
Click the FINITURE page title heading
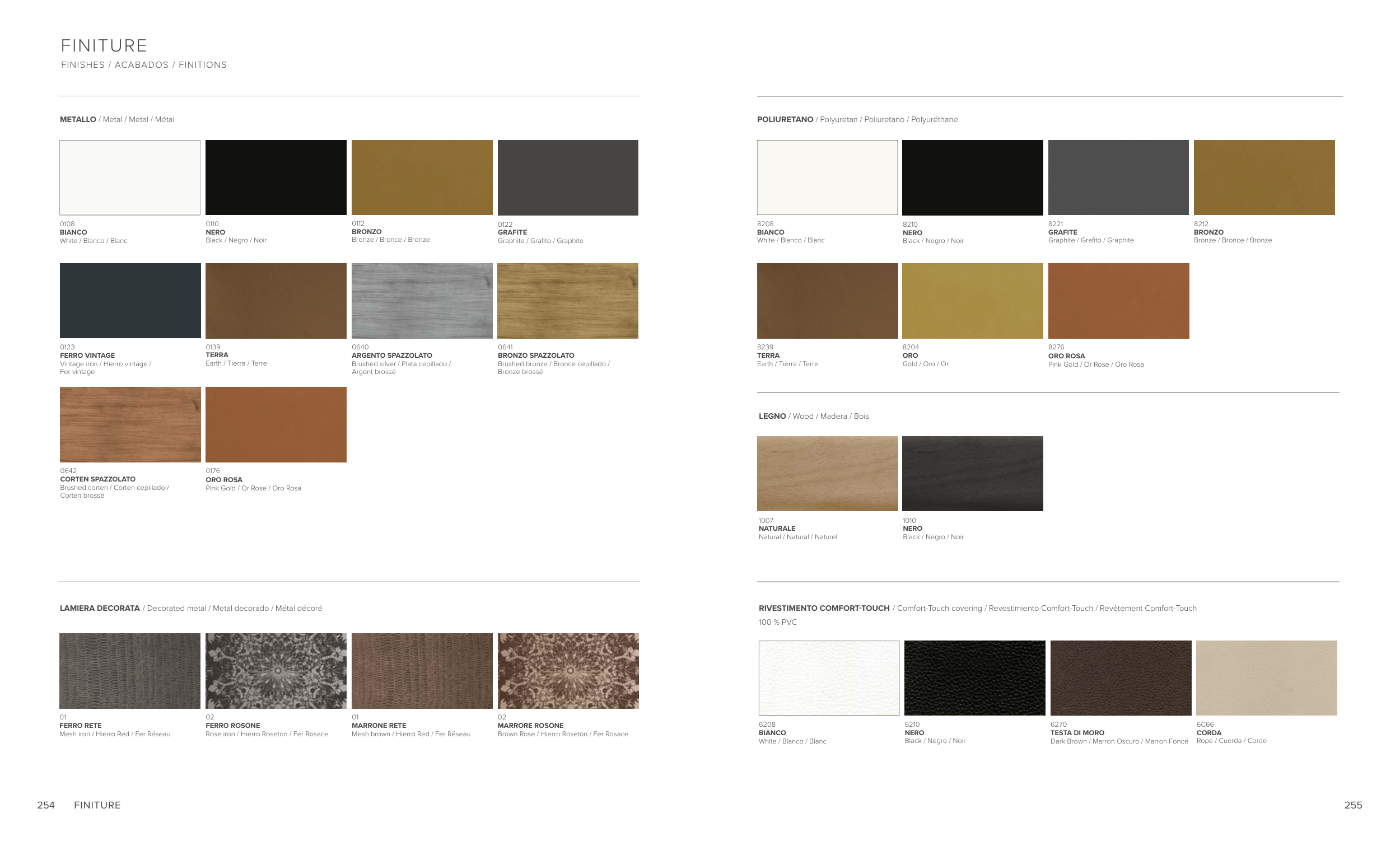click(104, 45)
